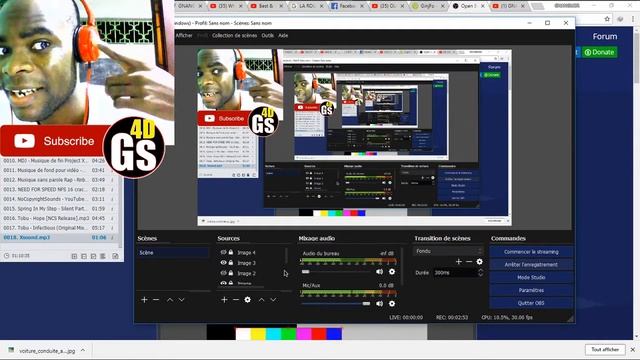Toggle visibility eye of Image 4 source
This screenshot has height=360, width=640.
tap(223, 252)
